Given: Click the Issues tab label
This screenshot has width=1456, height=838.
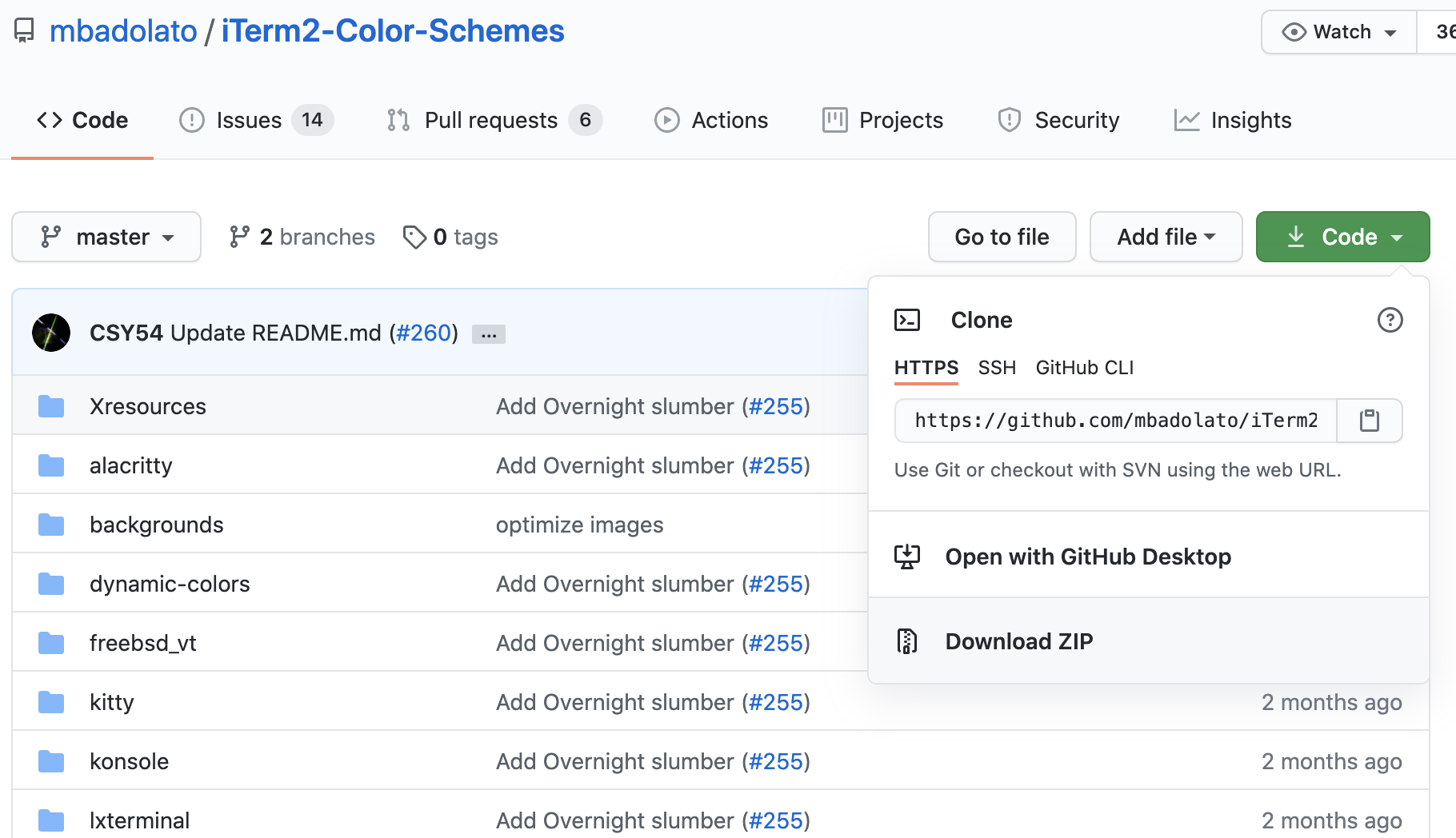Looking at the screenshot, I should [x=249, y=120].
